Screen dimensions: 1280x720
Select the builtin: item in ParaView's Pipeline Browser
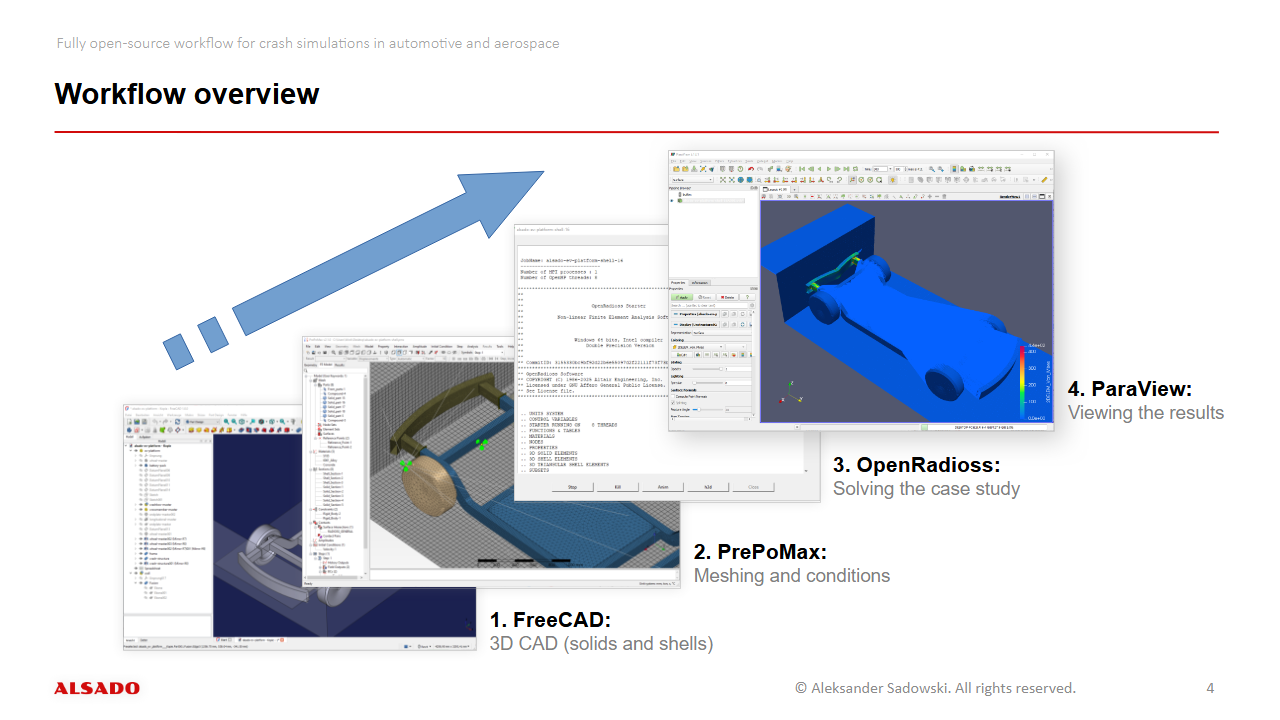point(688,194)
